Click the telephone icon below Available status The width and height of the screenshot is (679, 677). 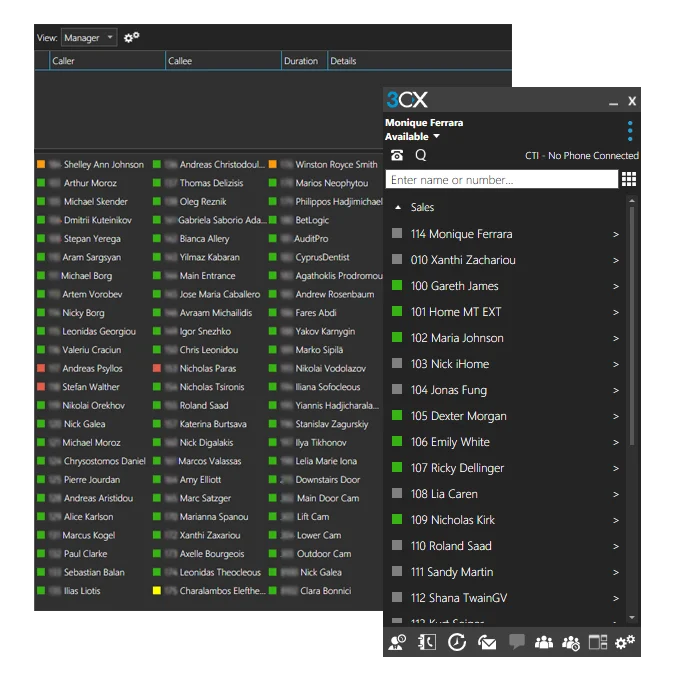tap(397, 155)
